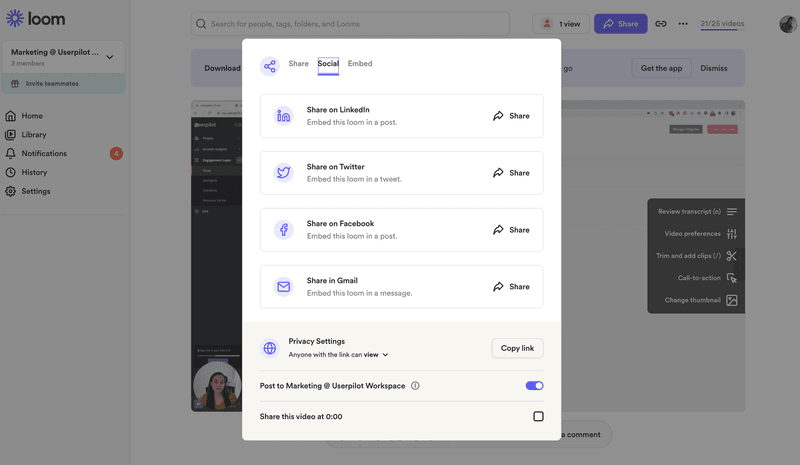This screenshot has width=800, height=465.
Task: Click the Copy link button
Action: click(x=517, y=348)
